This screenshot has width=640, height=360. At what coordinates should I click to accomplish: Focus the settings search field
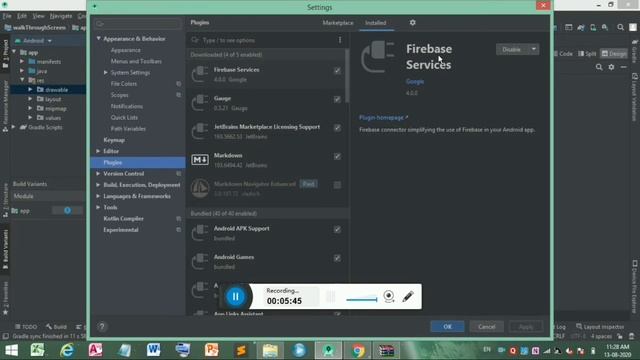(x=138, y=24)
